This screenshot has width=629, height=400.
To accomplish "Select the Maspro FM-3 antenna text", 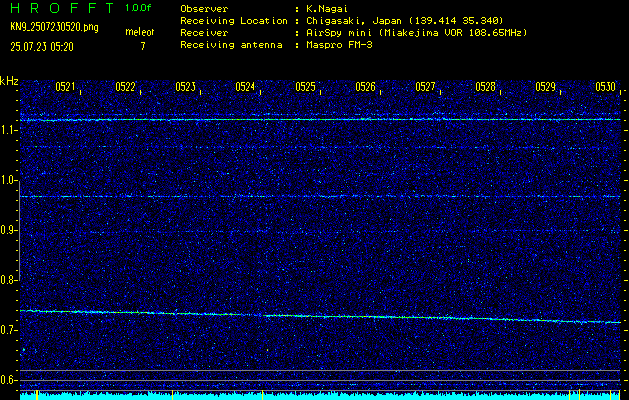I will coord(339,45).
